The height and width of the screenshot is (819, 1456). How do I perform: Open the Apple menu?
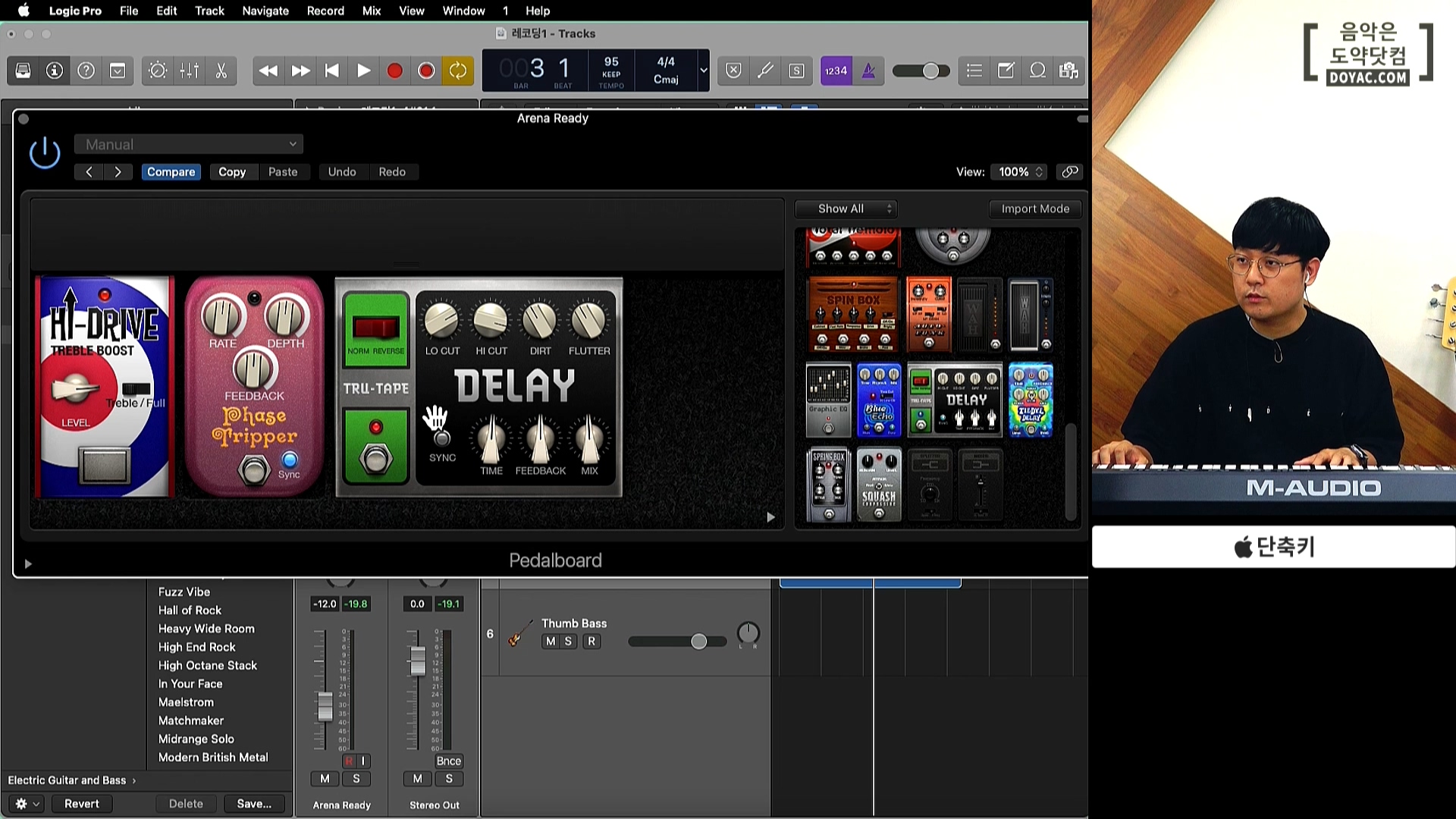[24, 11]
